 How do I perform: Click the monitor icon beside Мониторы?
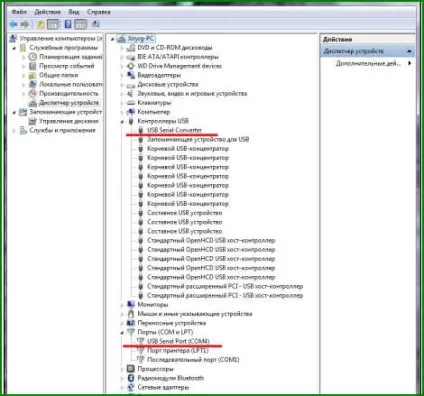tap(131, 304)
